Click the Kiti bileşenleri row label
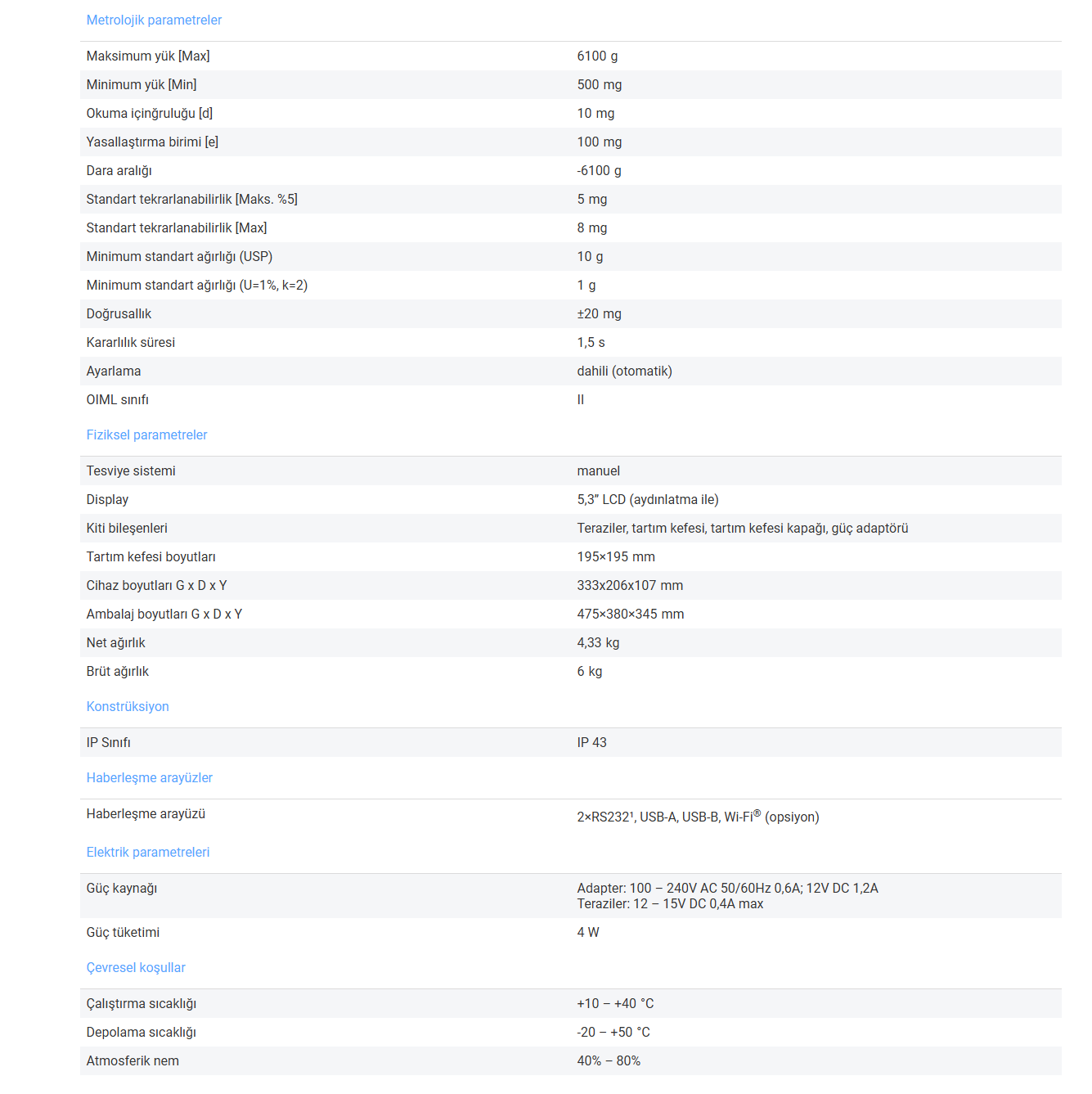 coord(127,528)
